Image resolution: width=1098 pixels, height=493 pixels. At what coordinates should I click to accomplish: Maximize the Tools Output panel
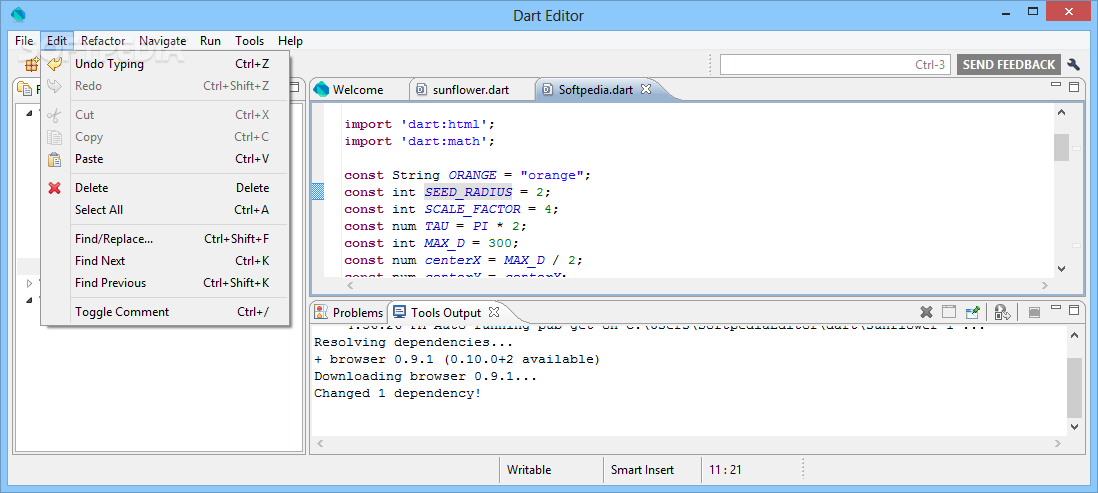1074,310
